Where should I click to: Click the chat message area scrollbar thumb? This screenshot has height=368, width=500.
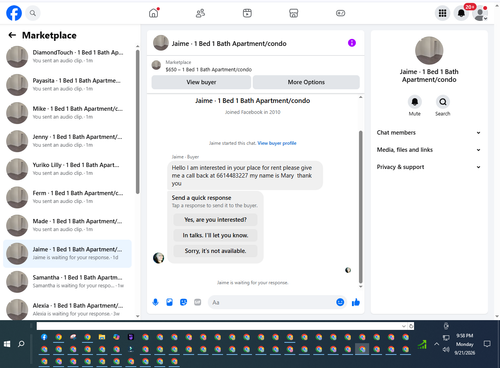coord(360,207)
